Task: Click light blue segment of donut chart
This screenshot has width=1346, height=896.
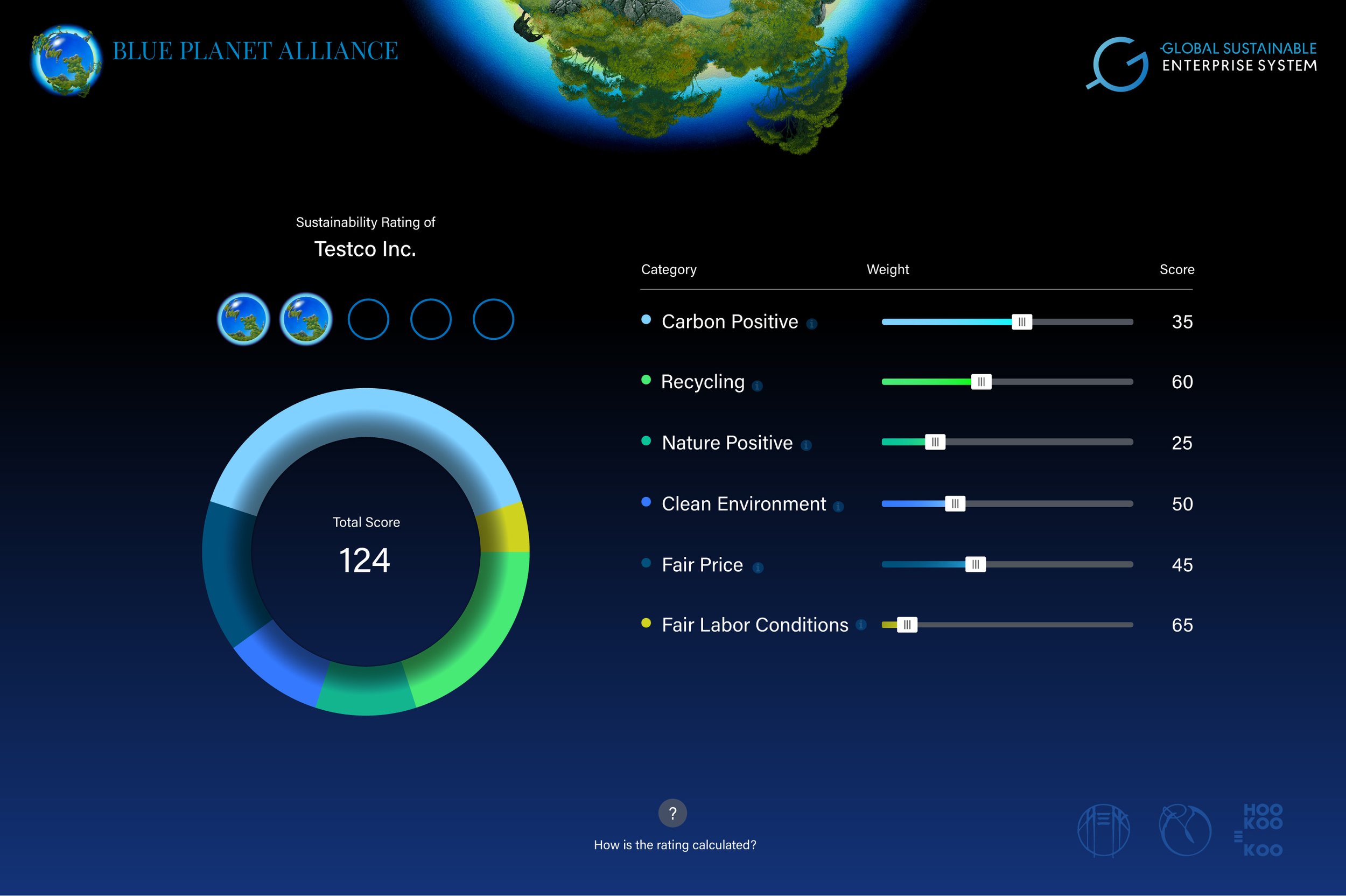Action: pyautogui.click(x=366, y=412)
